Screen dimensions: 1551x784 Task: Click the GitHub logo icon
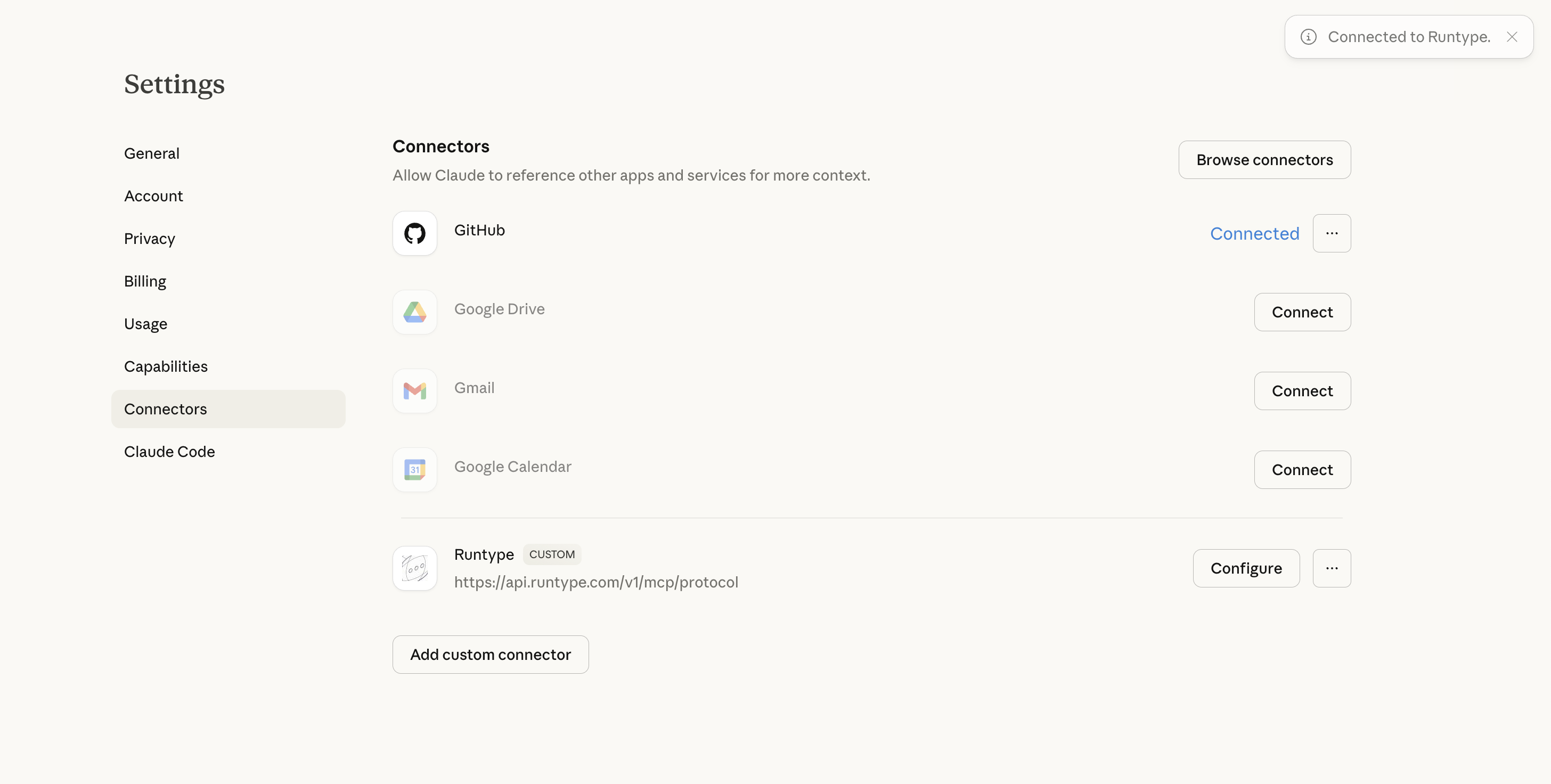[x=414, y=233]
